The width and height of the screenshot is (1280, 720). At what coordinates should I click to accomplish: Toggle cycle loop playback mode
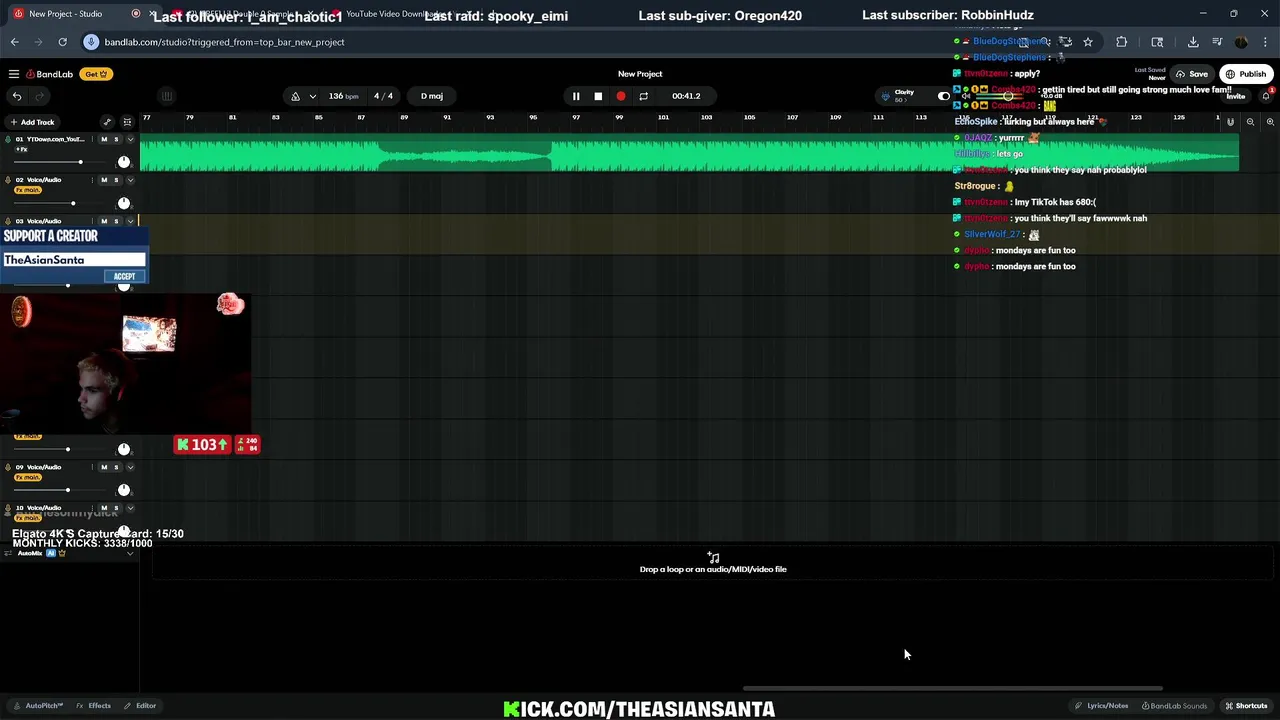click(643, 96)
